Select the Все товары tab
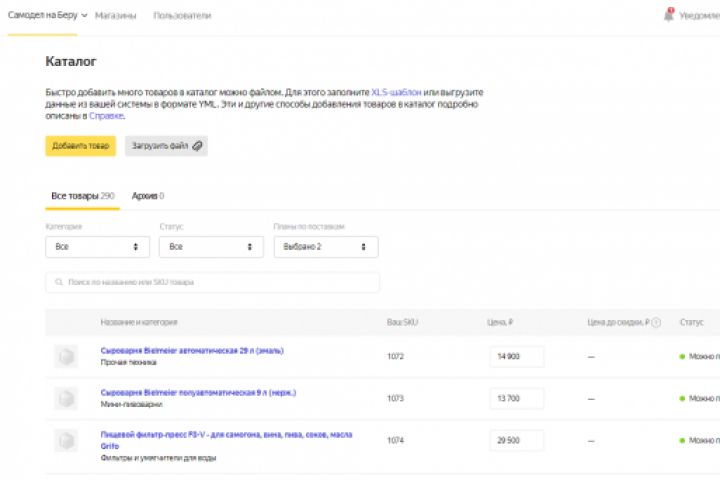720x480 pixels. [82, 196]
